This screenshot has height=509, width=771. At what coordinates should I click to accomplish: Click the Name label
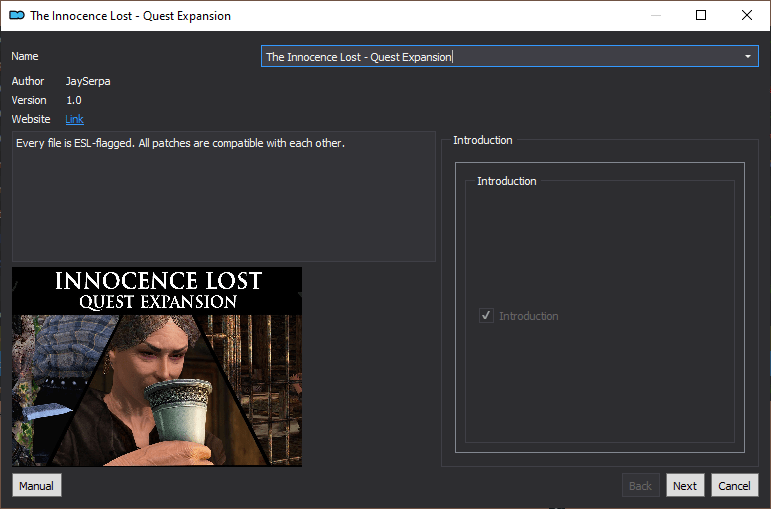coord(25,56)
